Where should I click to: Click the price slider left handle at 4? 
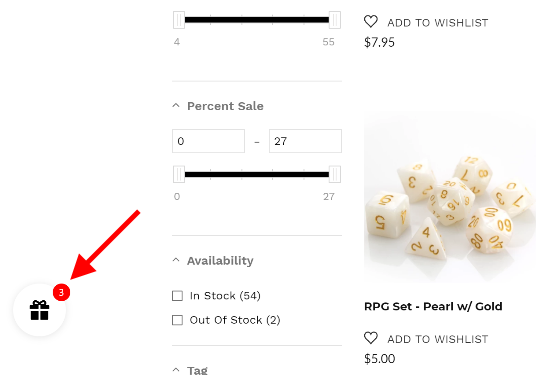[x=179, y=20]
